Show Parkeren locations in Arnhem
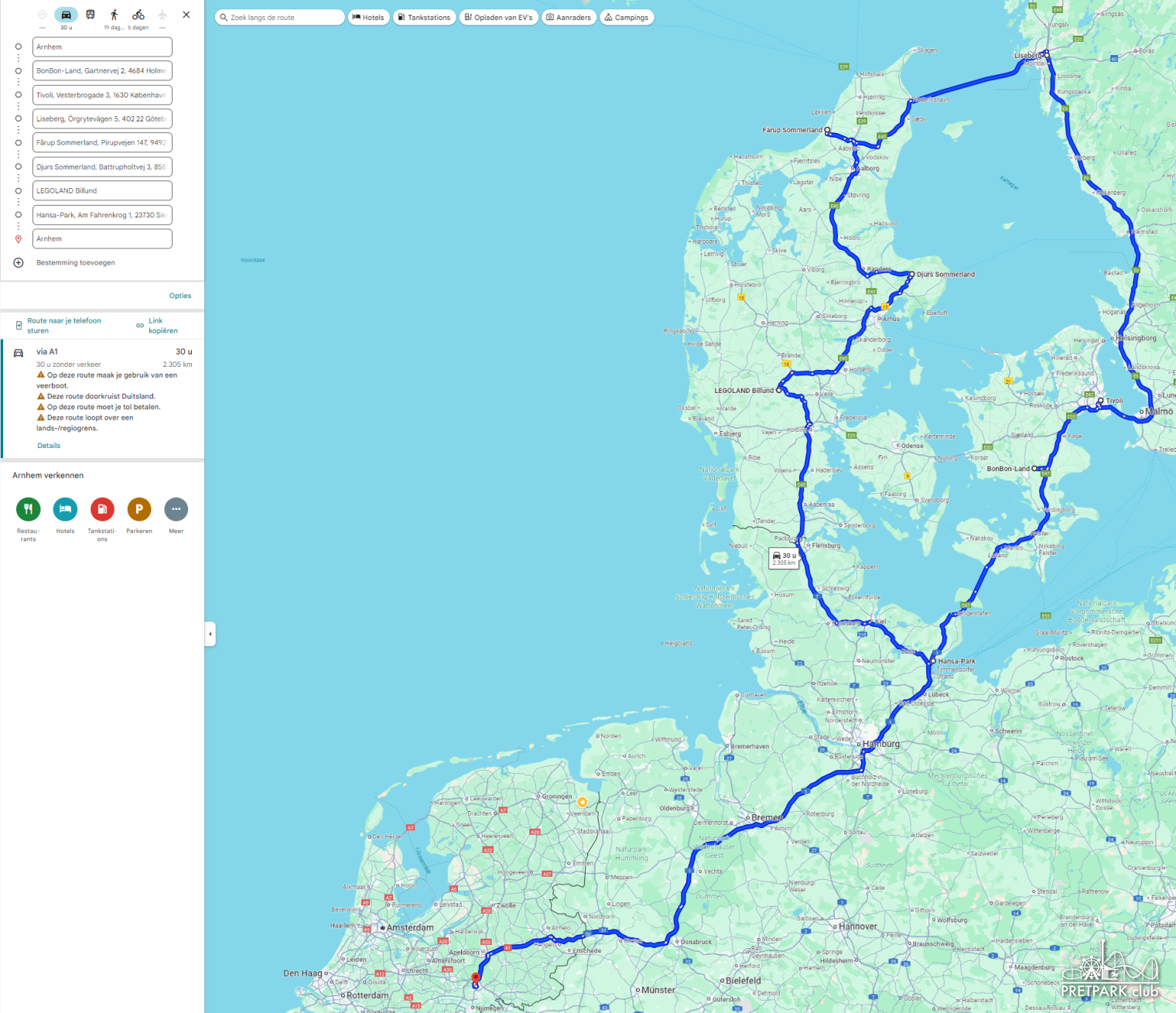This screenshot has height=1013, width=1176. 139,509
